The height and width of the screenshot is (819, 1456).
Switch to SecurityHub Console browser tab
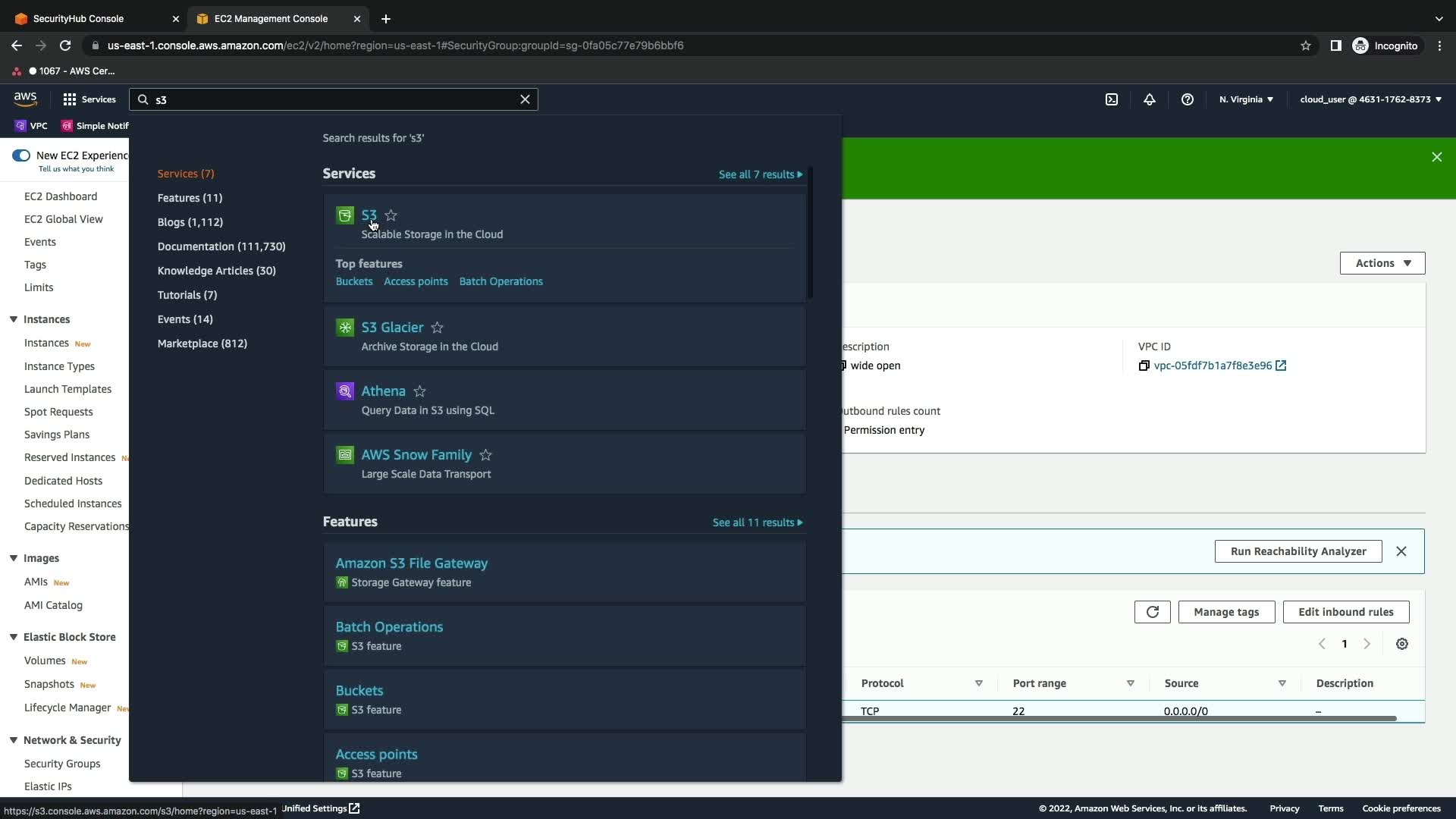click(x=79, y=18)
